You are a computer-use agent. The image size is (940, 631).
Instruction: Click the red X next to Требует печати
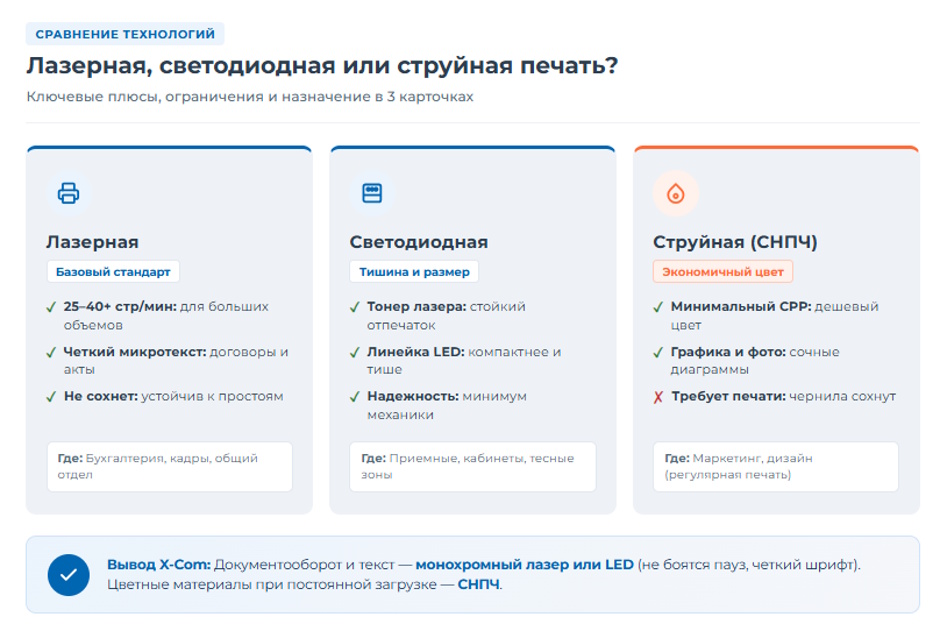click(658, 397)
